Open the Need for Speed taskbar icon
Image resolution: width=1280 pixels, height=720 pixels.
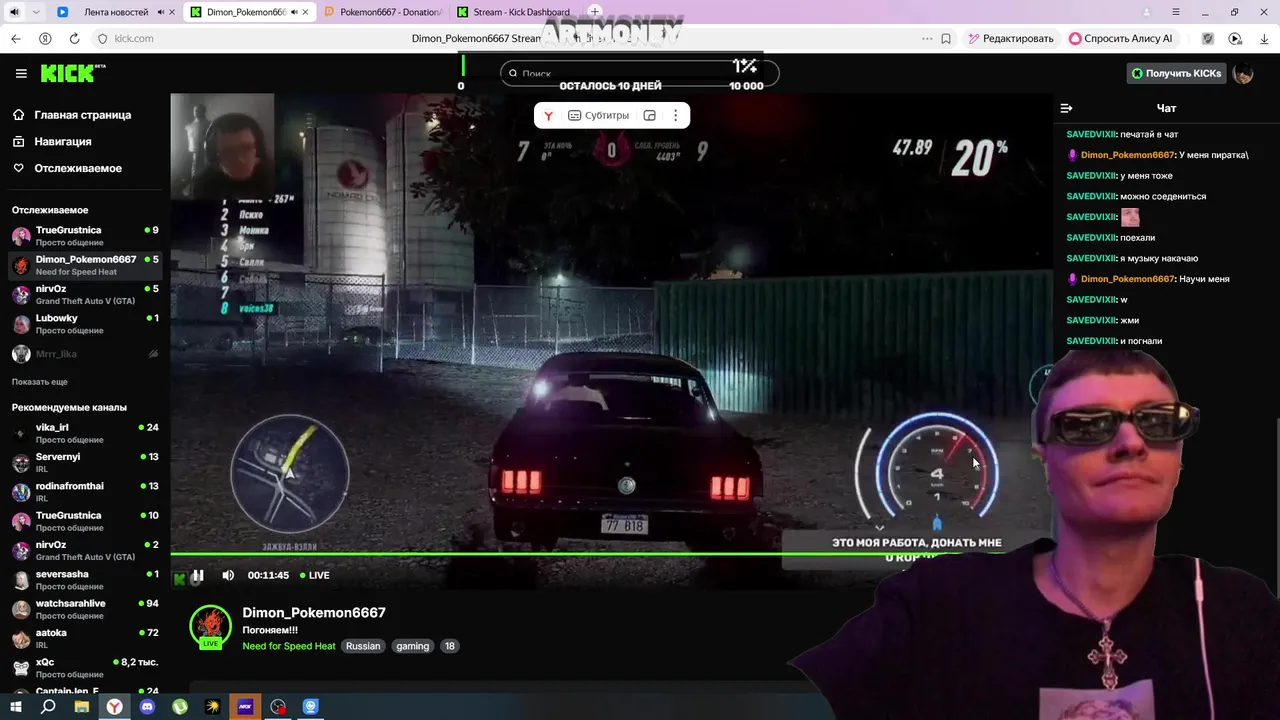[245, 707]
